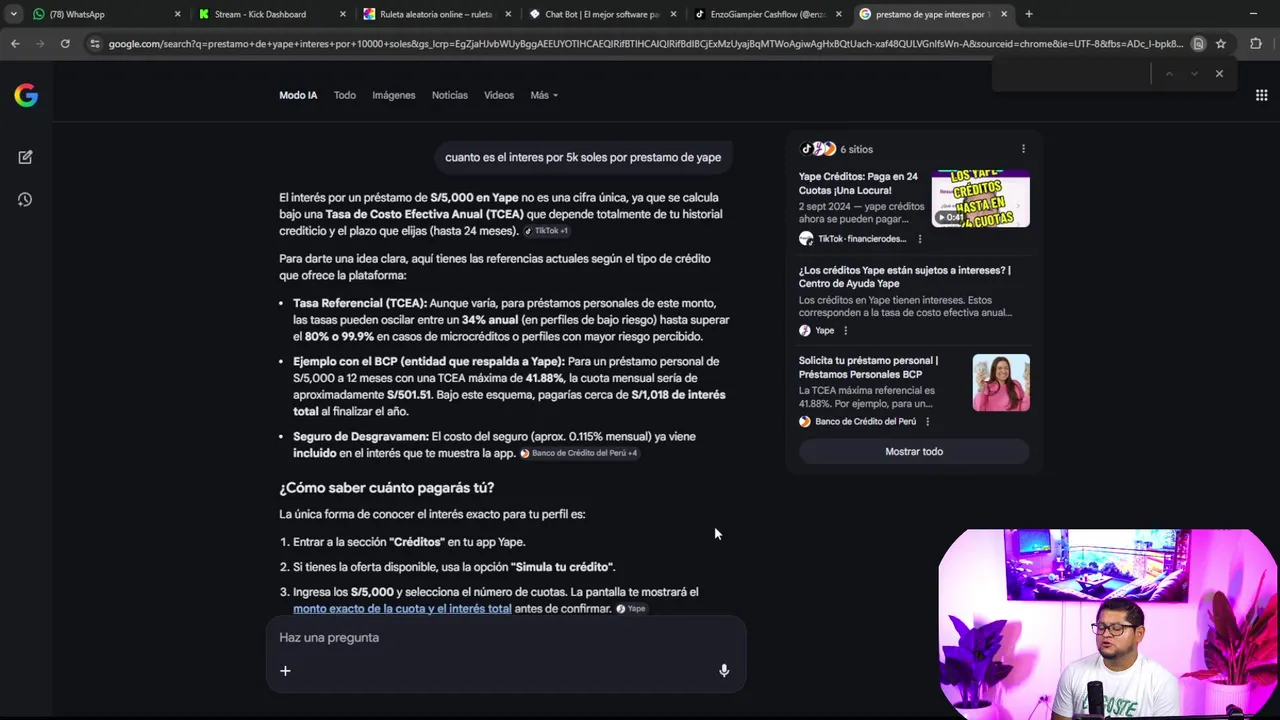Screen dimensions: 1280x720
Task: Open the Chat Bot browser tab
Action: point(600,14)
